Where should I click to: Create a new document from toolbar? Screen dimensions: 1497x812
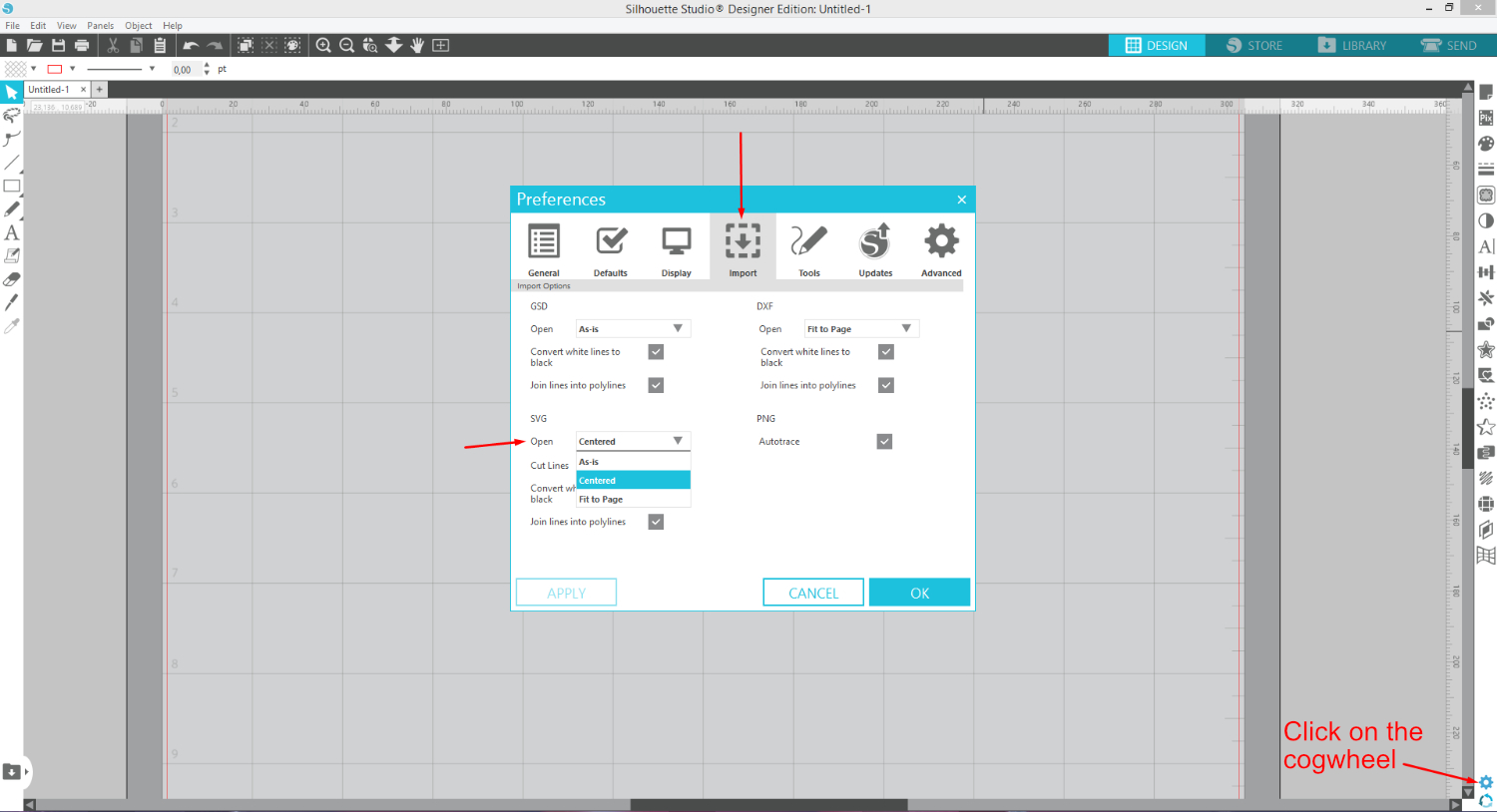click(x=11, y=45)
